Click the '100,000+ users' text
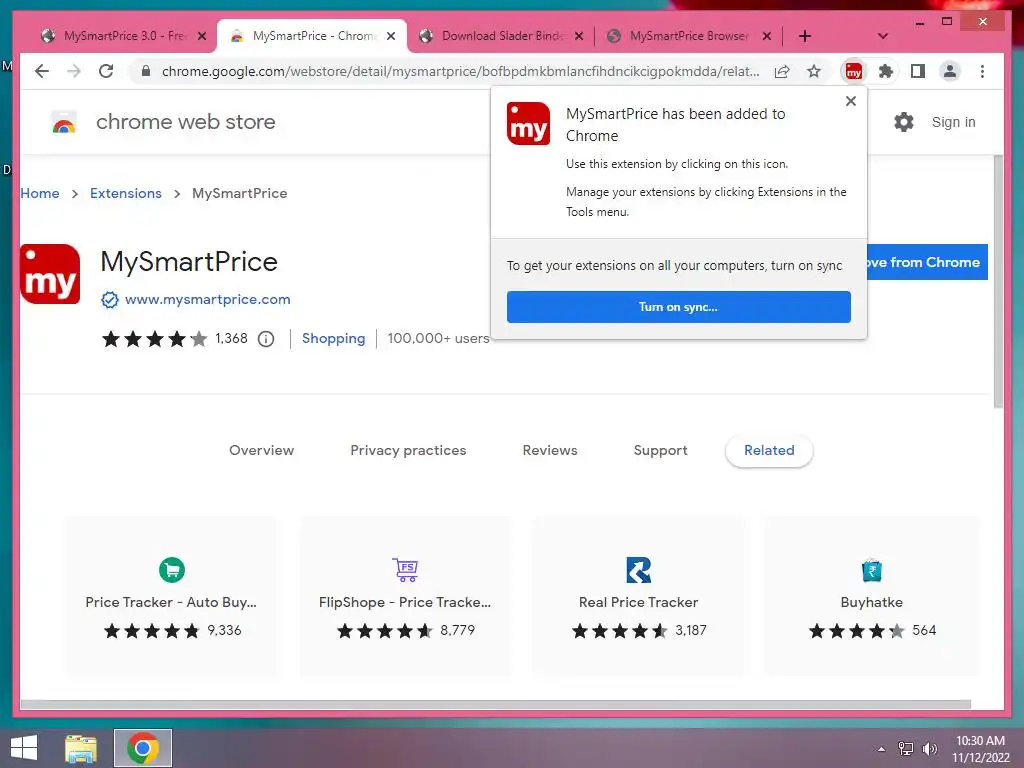The width and height of the screenshot is (1024, 768). point(438,338)
